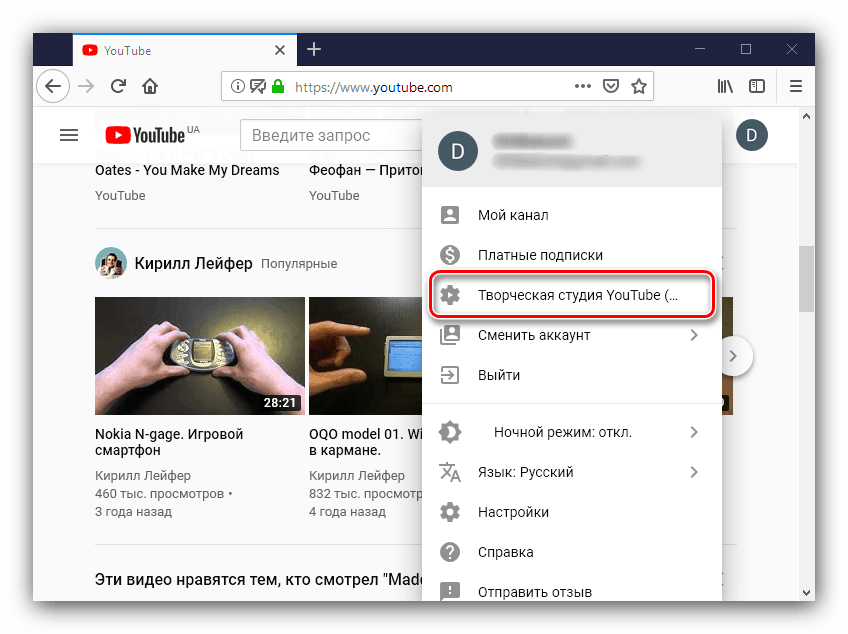Click the 28:21 duration badge

coord(280,402)
